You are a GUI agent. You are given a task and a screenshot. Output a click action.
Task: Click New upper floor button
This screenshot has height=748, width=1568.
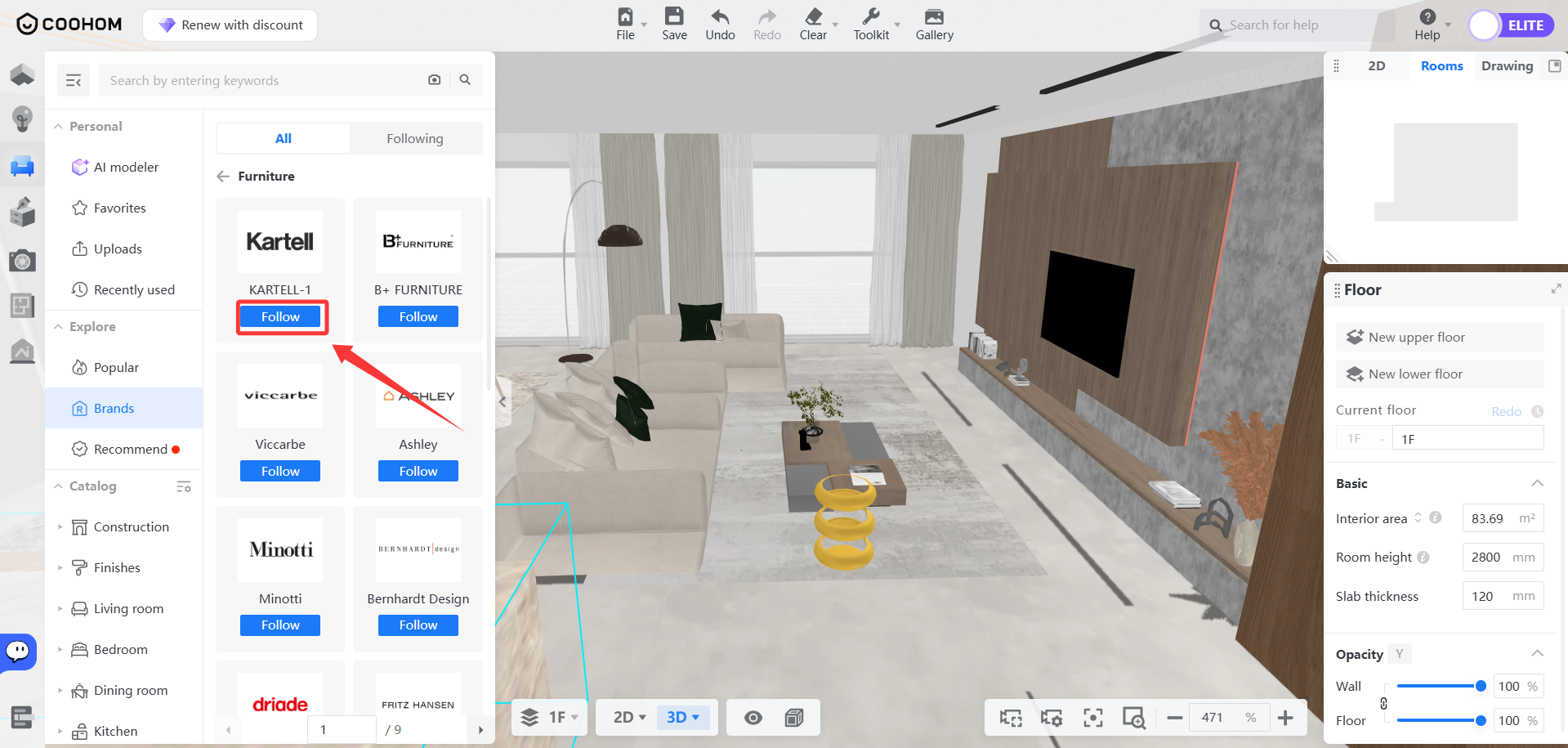[1440, 337]
